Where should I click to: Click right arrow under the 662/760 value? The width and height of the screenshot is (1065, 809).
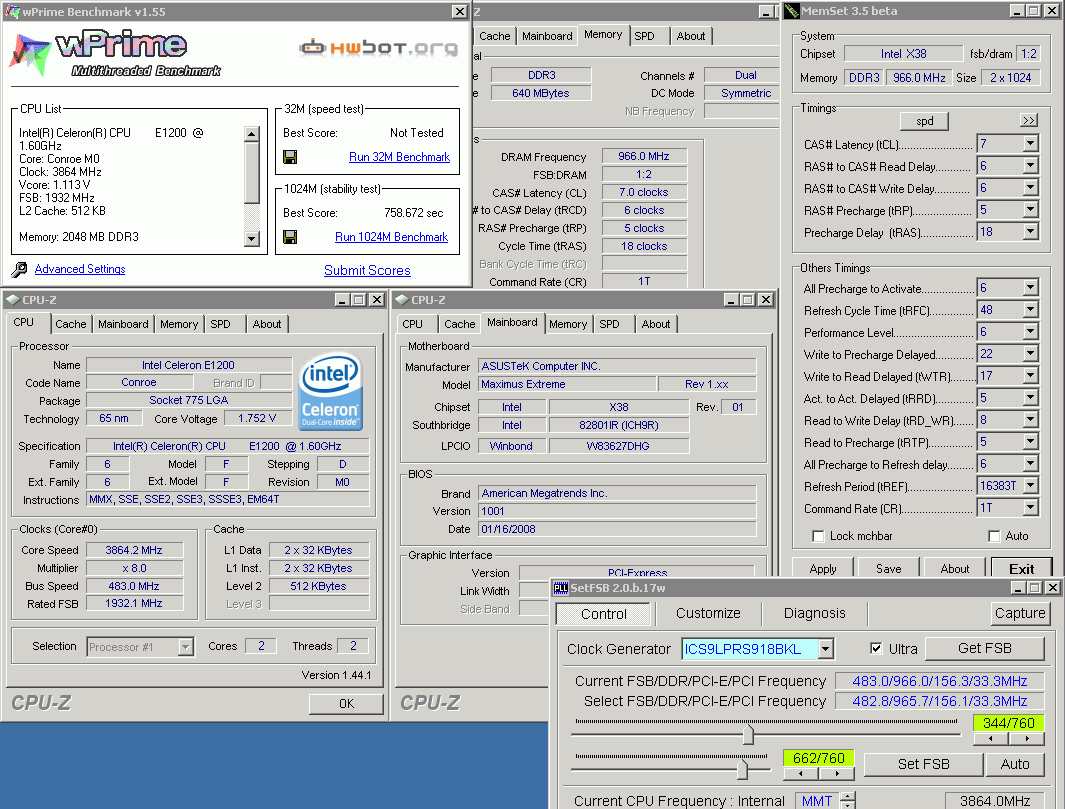[x=837, y=774]
